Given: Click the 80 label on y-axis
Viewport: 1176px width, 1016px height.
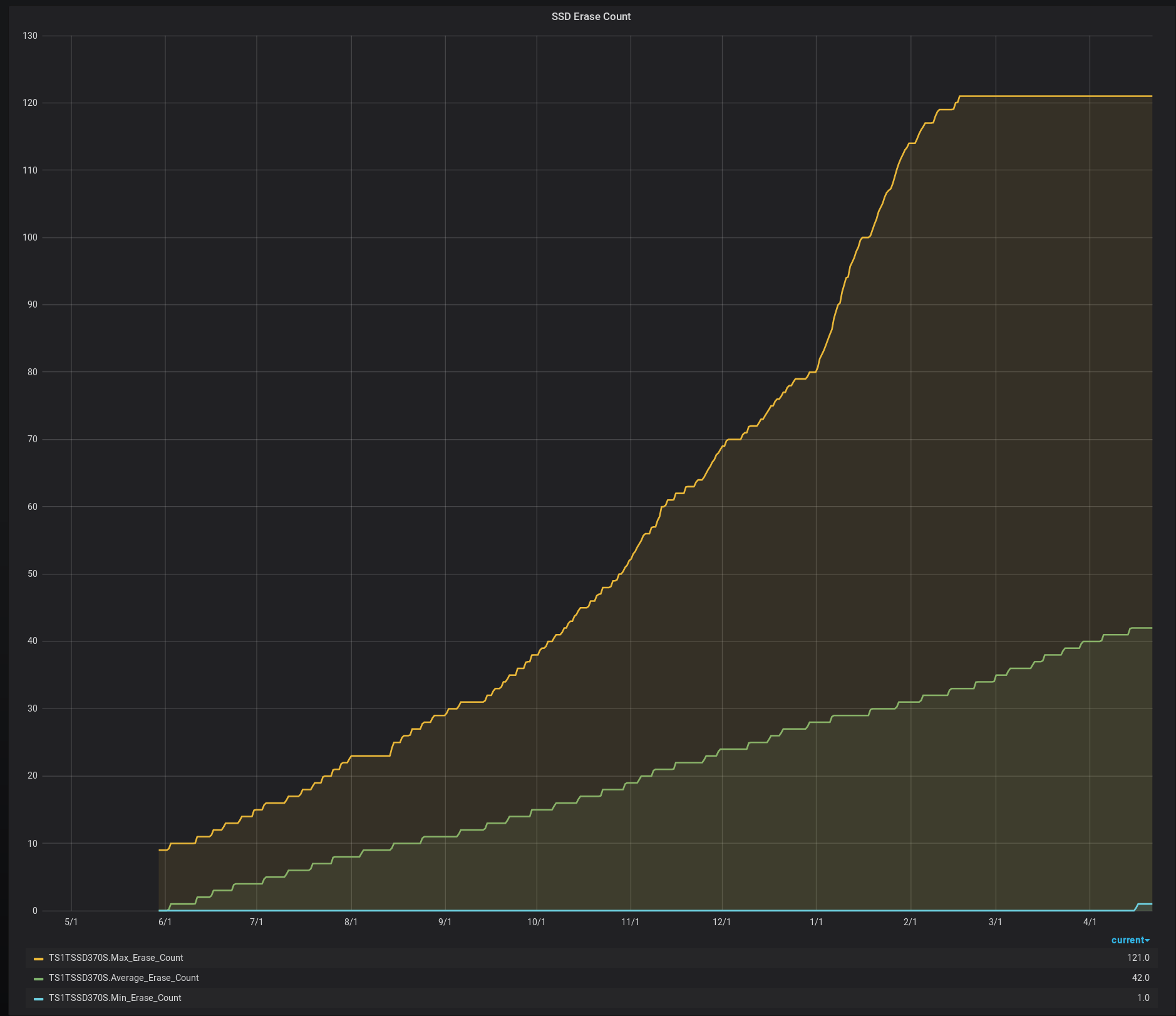Looking at the screenshot, I should click(x=33, y=372).
